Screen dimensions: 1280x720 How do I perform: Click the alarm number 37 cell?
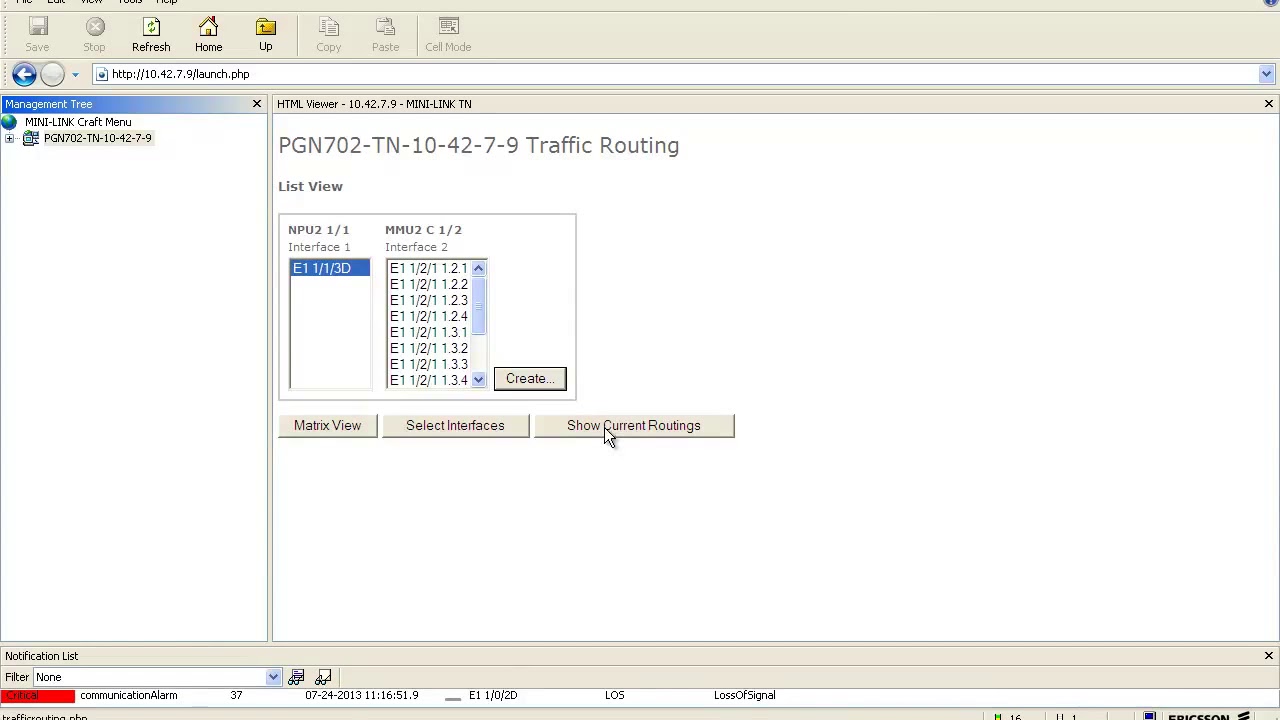[x=236, y=695]
